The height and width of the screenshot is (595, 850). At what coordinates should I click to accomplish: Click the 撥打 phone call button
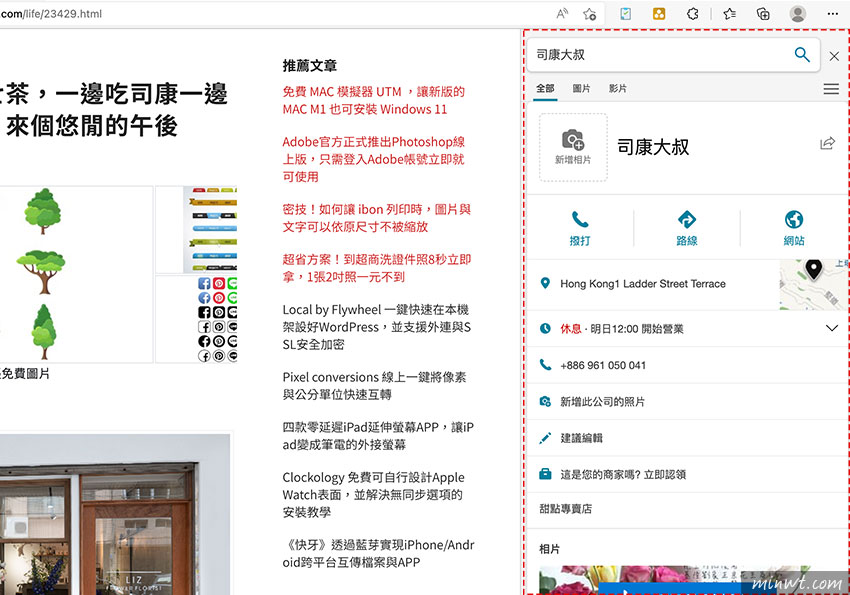[x=579, y=228]
